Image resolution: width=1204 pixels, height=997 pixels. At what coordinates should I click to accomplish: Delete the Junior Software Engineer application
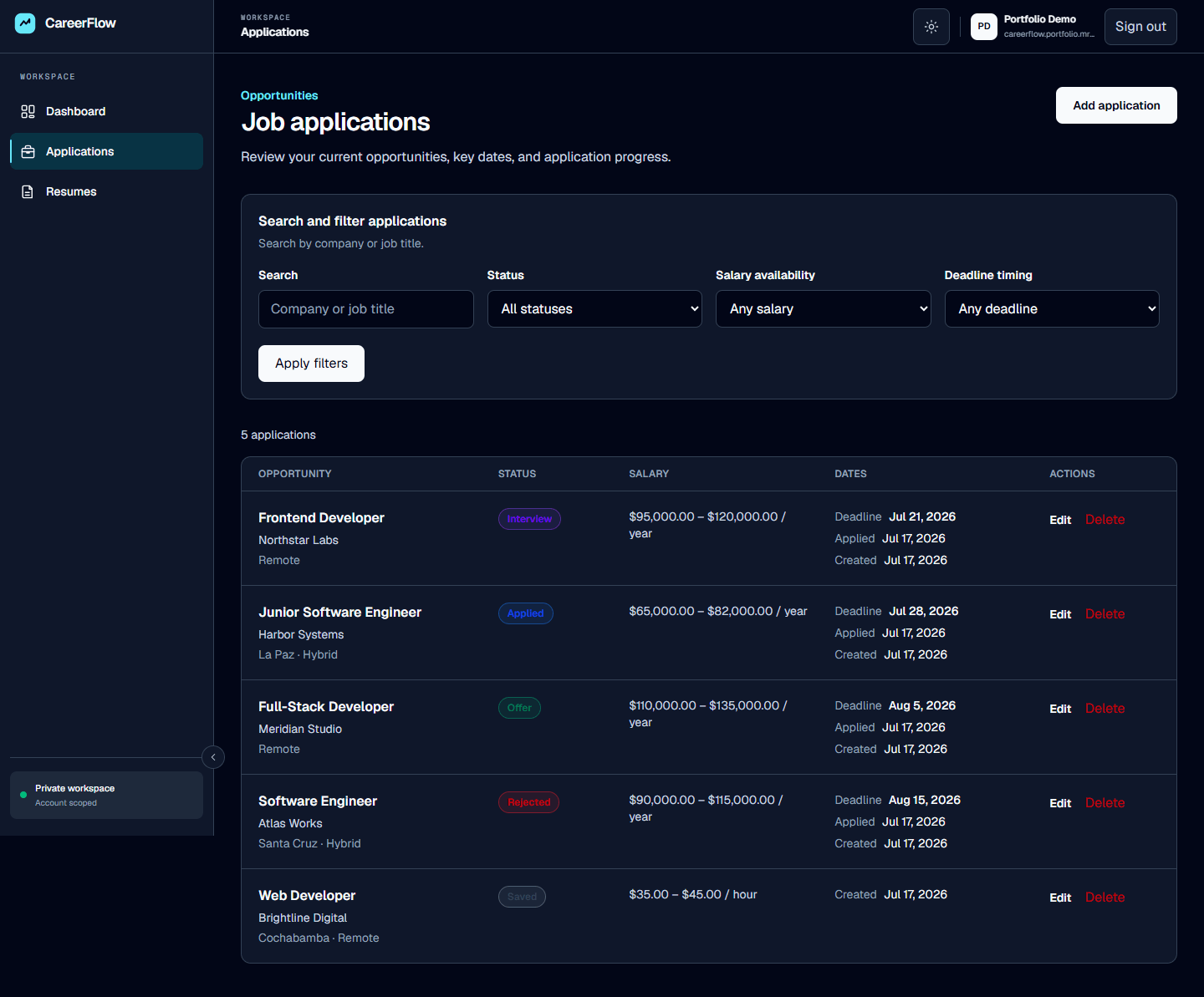click(x=1105, y=614)
